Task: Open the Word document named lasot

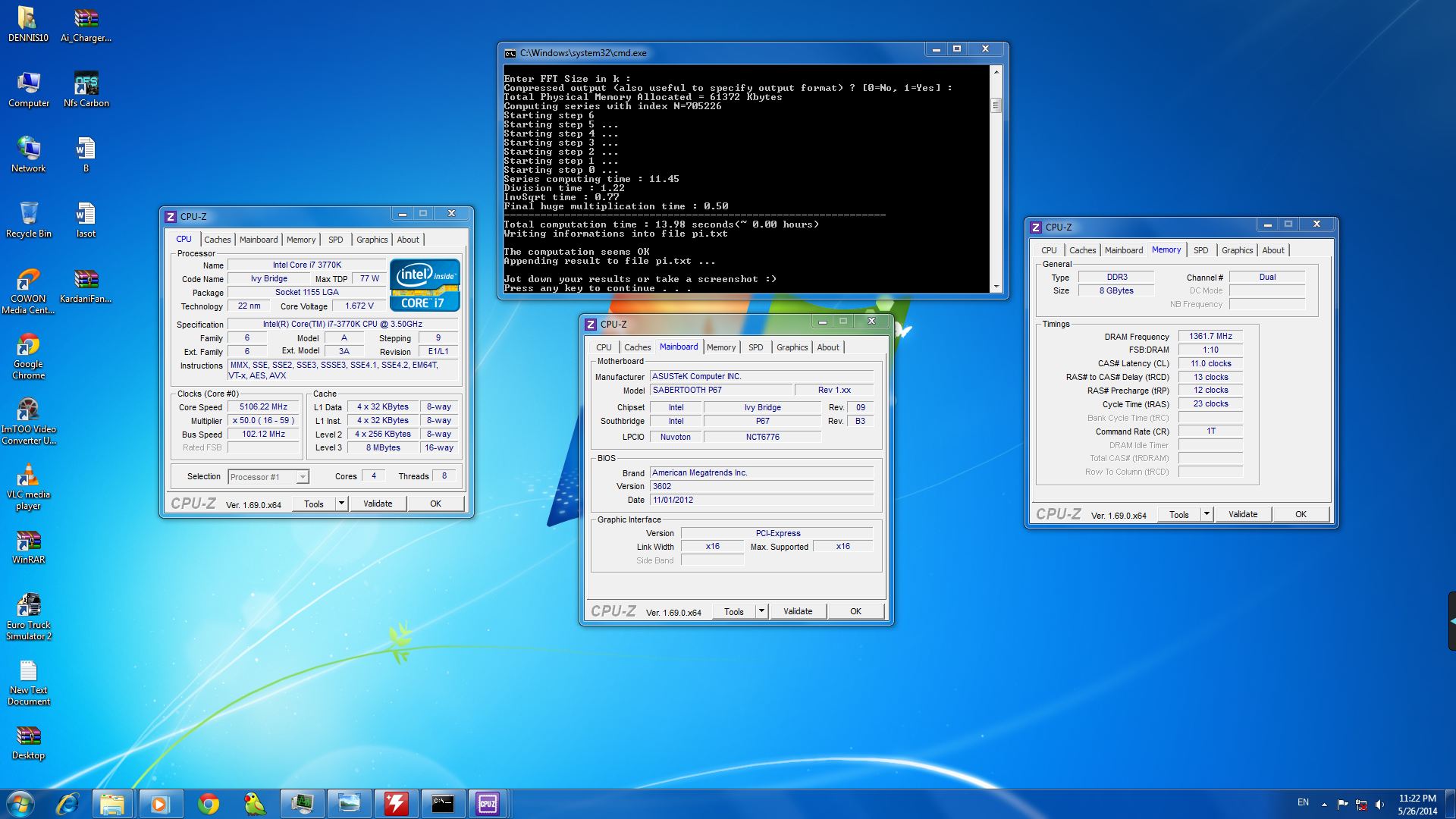Action: coord(86,220)
